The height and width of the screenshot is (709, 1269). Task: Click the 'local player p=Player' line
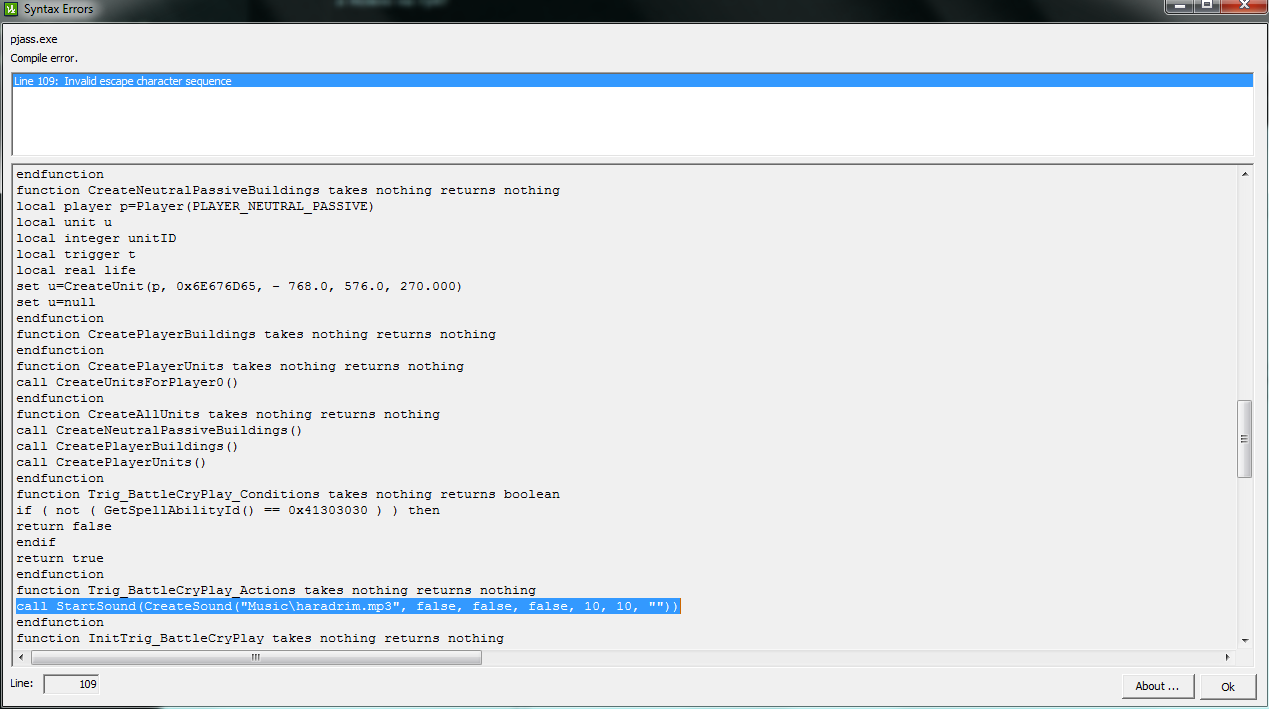click(196, 206)
